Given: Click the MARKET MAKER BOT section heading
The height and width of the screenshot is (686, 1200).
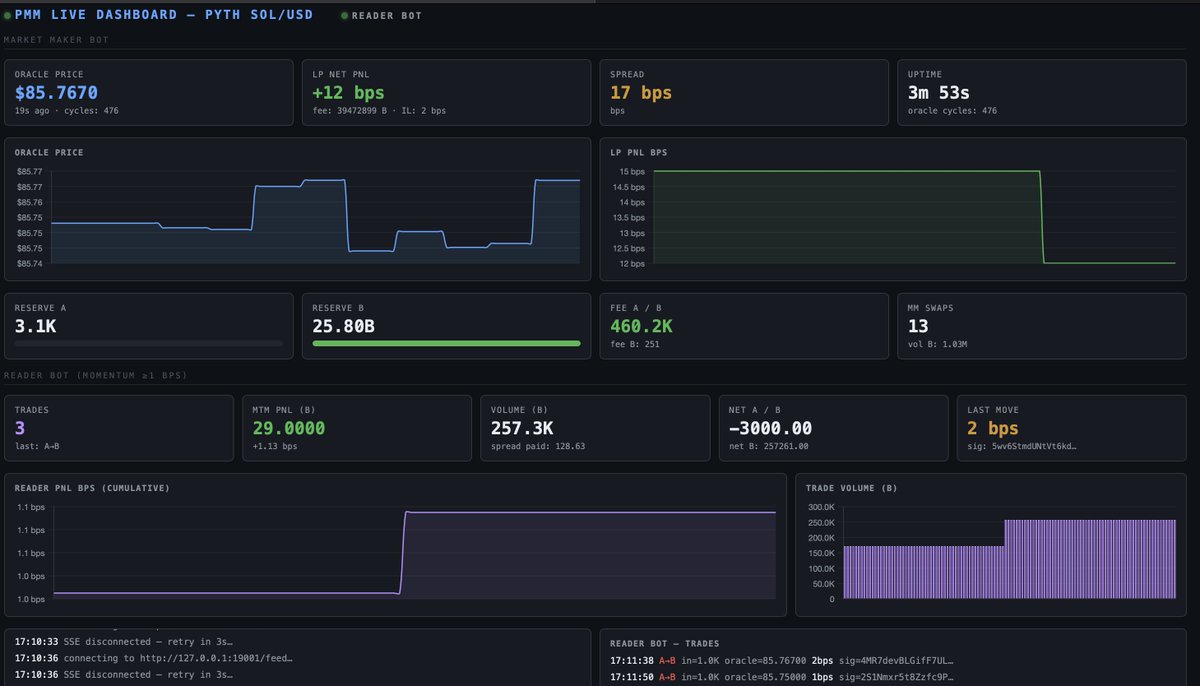Looking at the screenshot, I should click(57, 40).
